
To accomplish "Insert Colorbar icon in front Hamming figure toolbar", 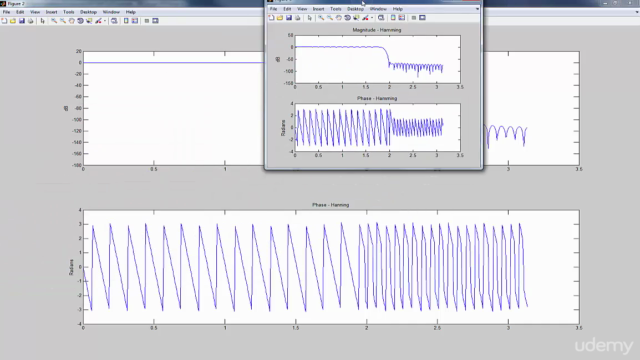I will pyautogui.click(x=393, y=18).
